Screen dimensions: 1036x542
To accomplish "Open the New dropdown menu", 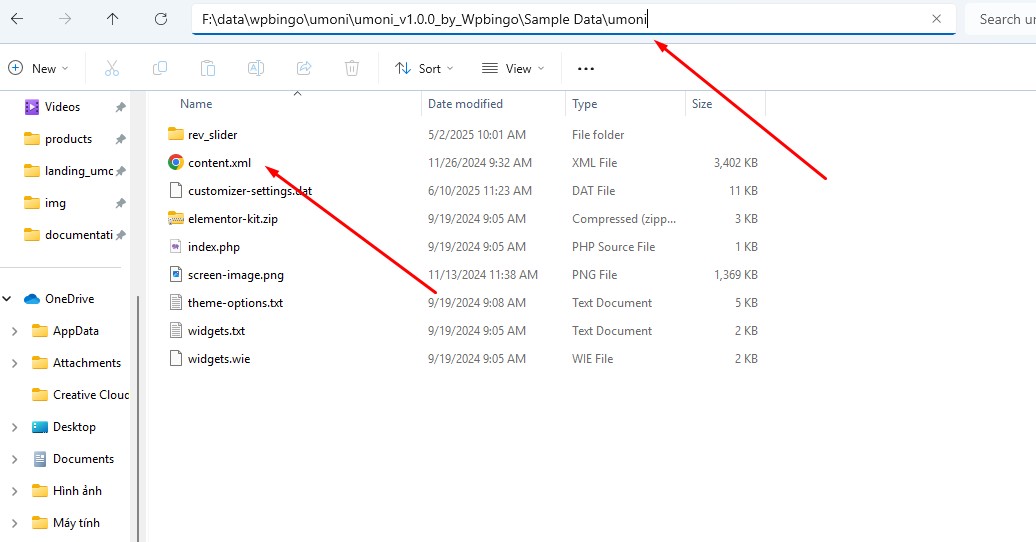I will click(38, 69).
